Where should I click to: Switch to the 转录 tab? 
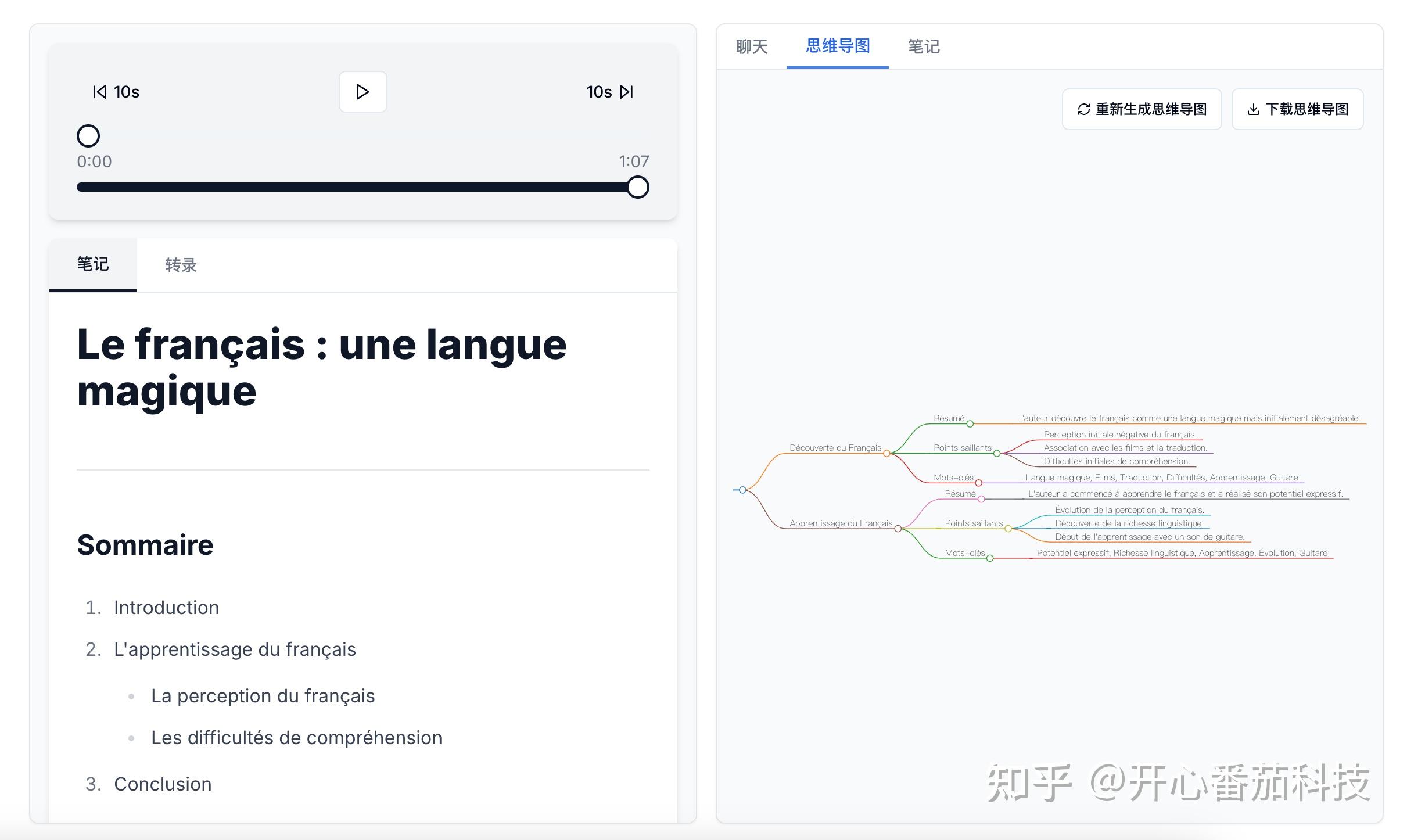[180, 265]
